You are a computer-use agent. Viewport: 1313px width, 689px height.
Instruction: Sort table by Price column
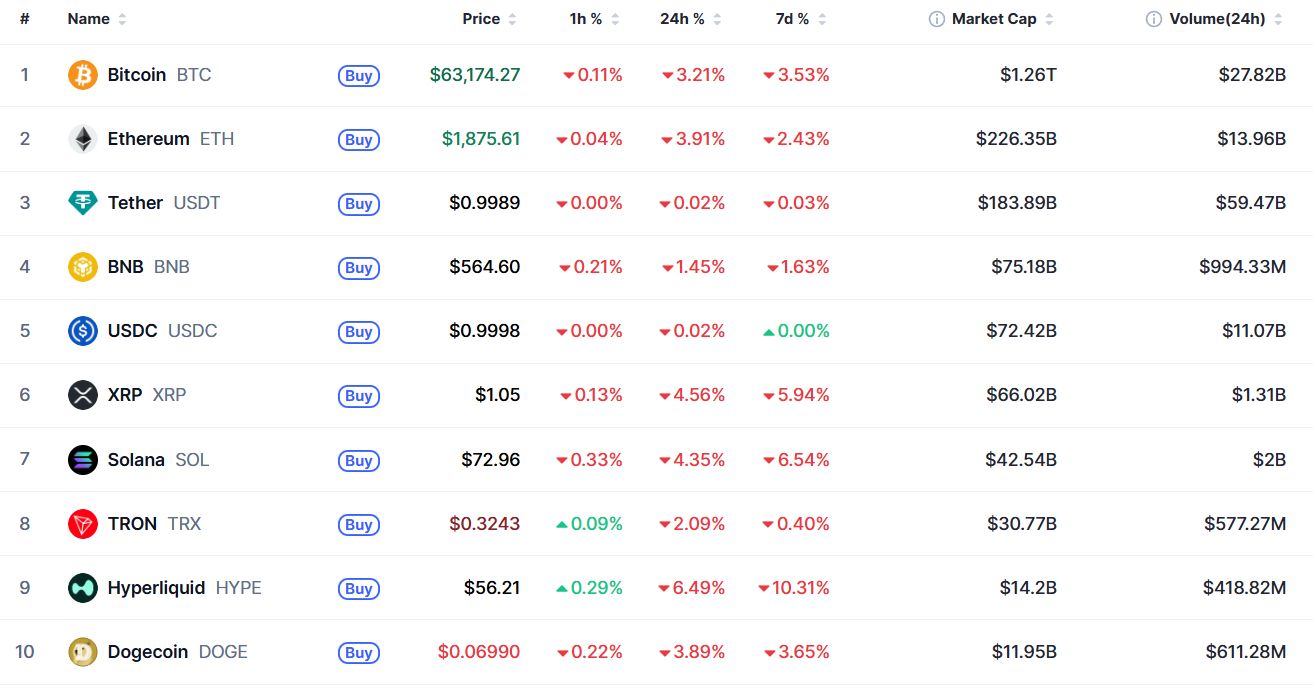pos(489,19)
